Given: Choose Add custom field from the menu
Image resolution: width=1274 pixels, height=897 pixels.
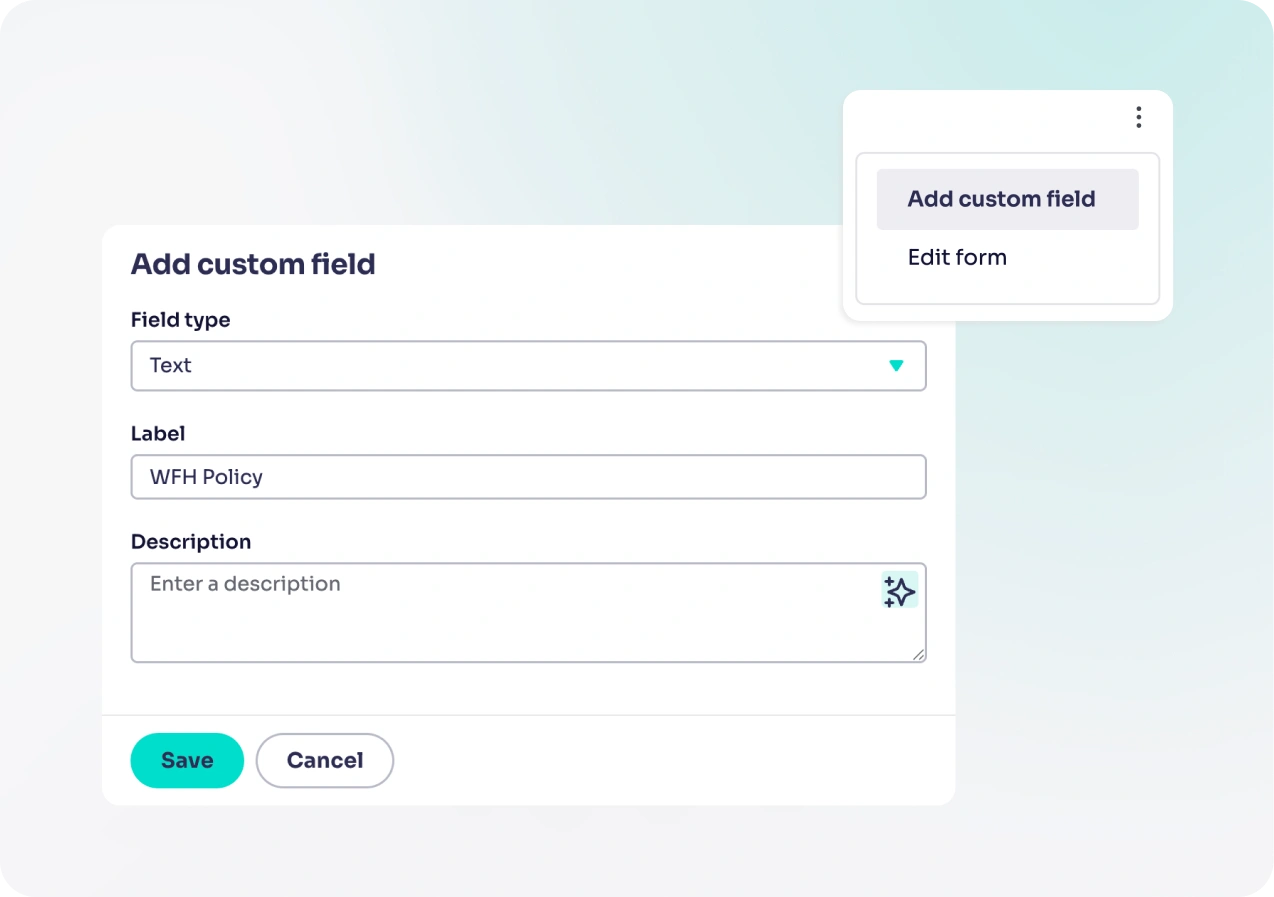Looking at the screenshot, I should [1000, 199].
